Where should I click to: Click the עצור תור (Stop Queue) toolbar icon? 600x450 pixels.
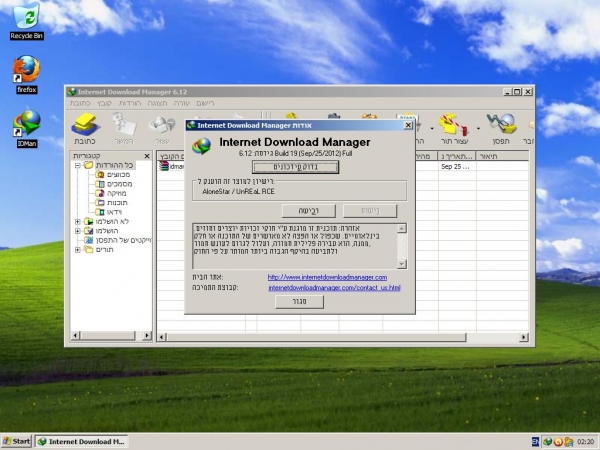click(x=454, y=127)
